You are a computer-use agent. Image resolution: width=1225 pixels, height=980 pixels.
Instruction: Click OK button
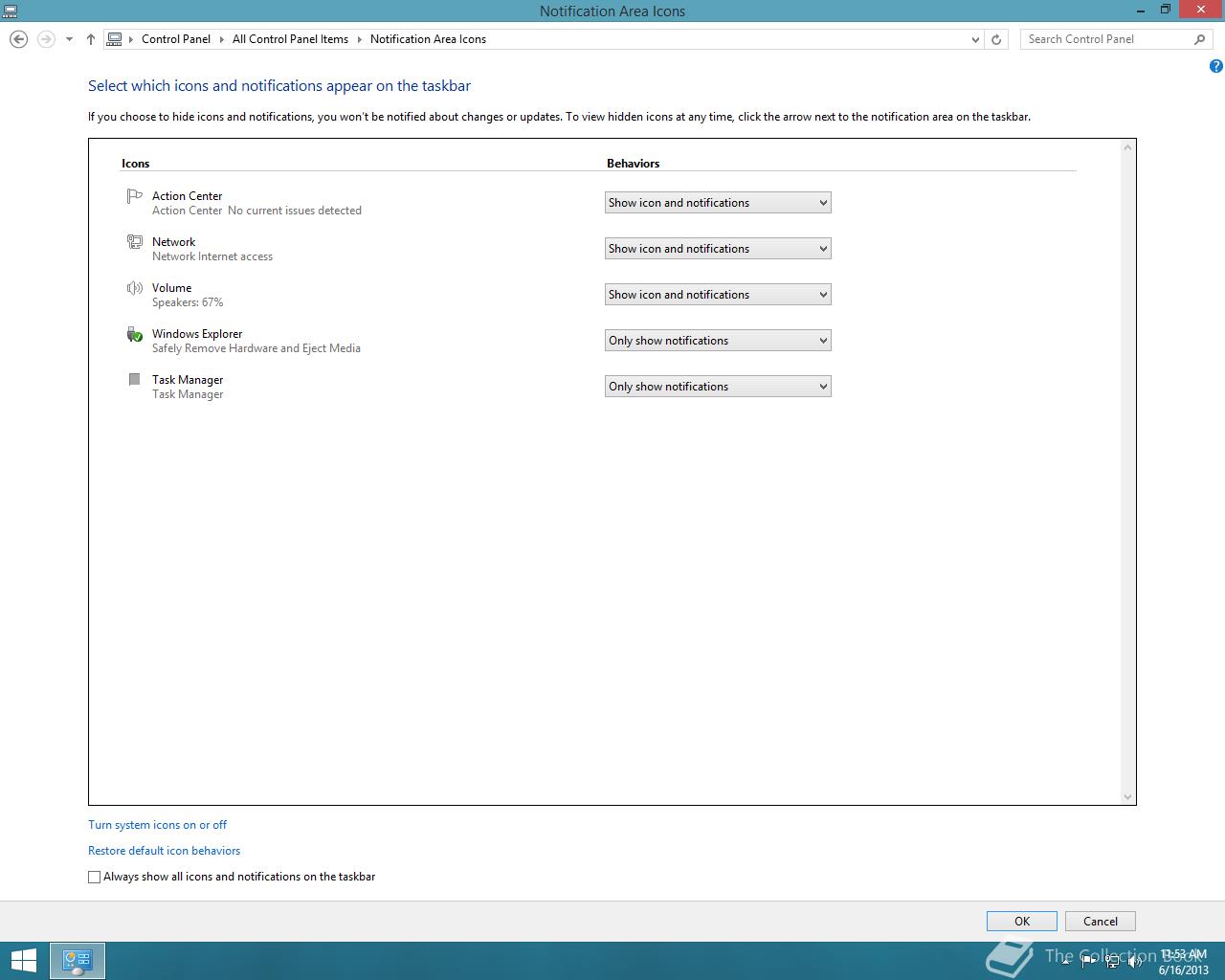pyautogui.click(x=1022, y=922)
